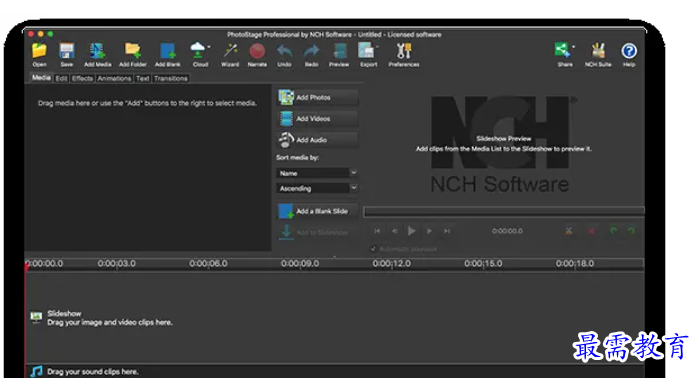Toggle the Automatic playback checkbox

pos(373,249)
